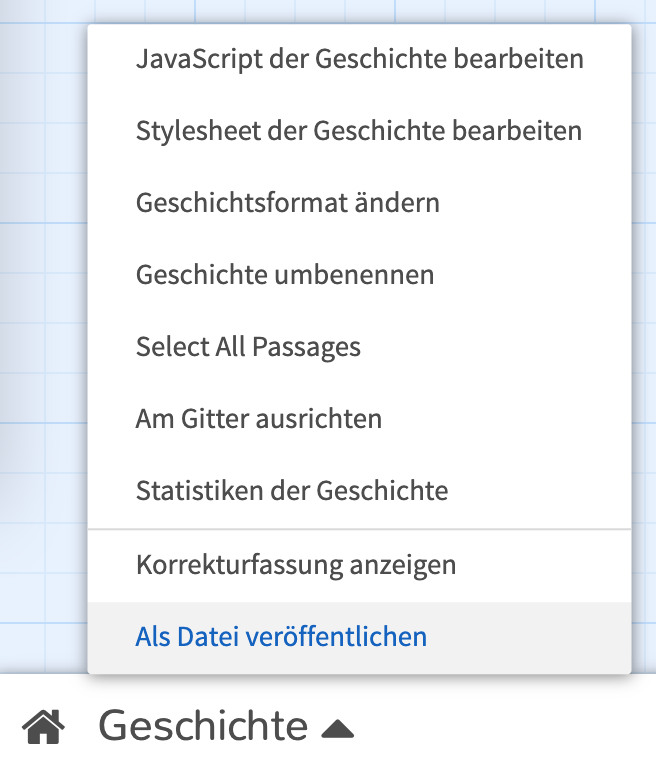
Task: Click the grid strip right of the menu
Action: click(644, 344)
